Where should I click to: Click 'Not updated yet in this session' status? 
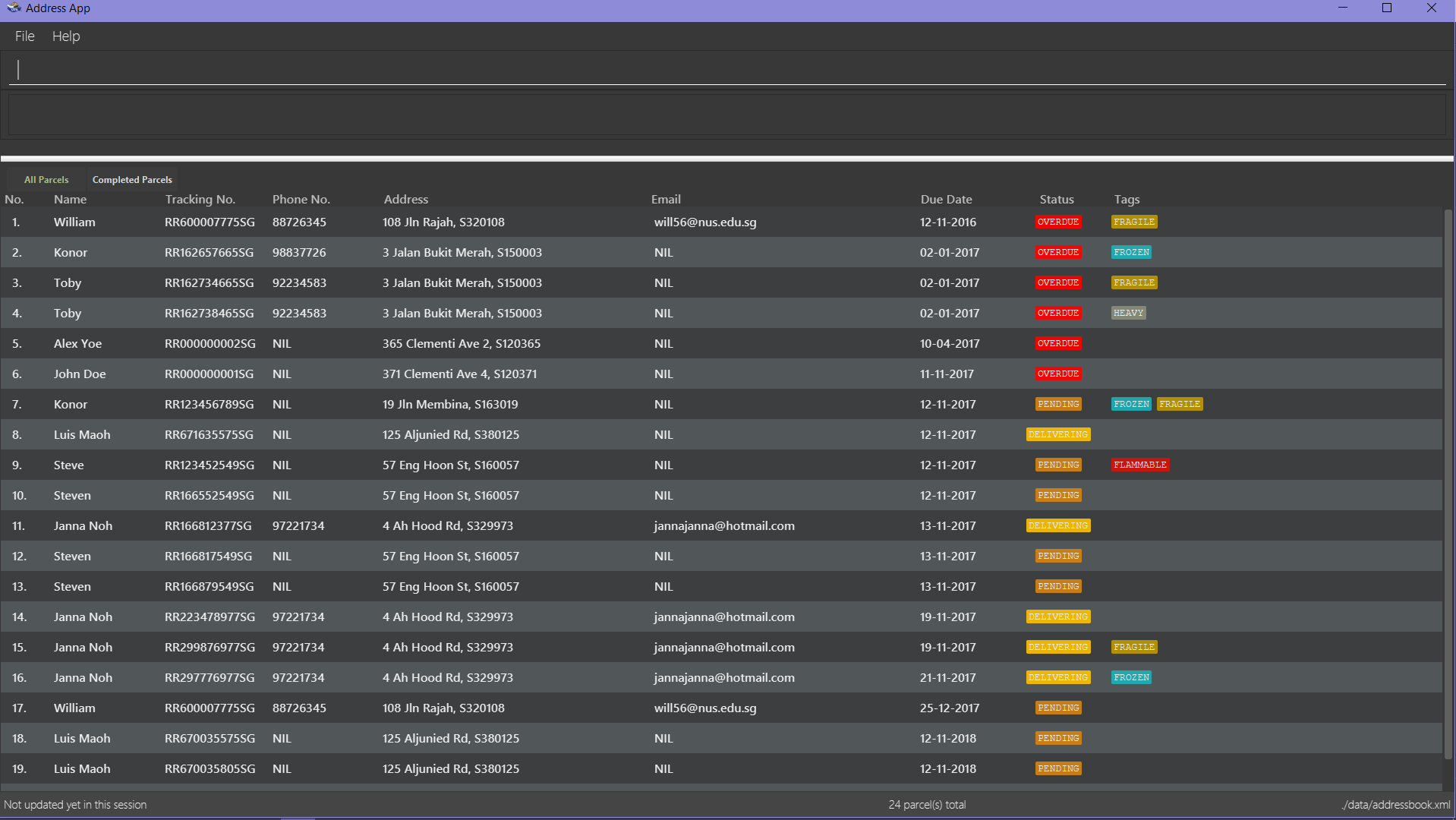tap(75, 805)
